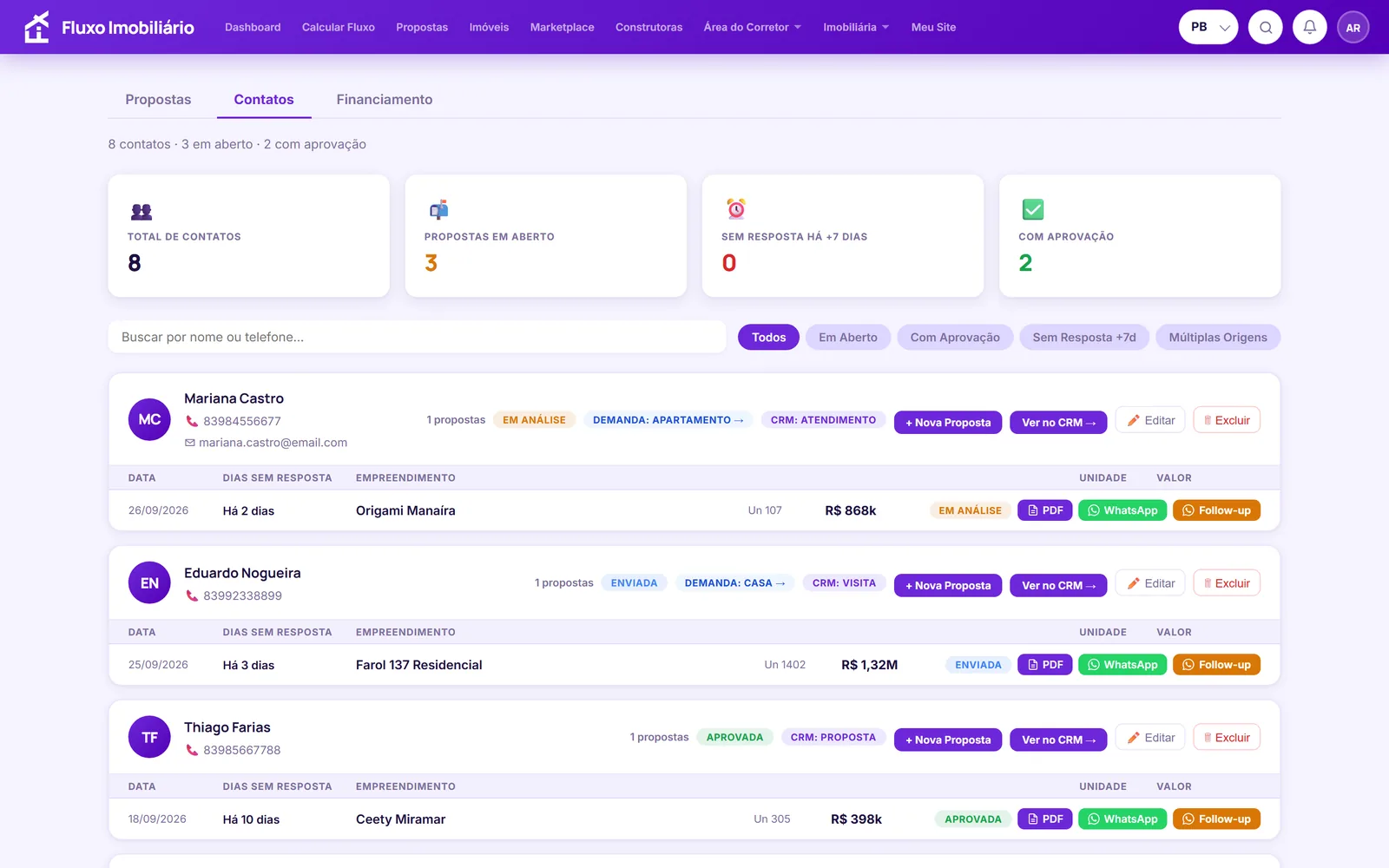Expand the Imobiliária menu
Screen dimensions: 1389x868
click(x=856, y=27)
